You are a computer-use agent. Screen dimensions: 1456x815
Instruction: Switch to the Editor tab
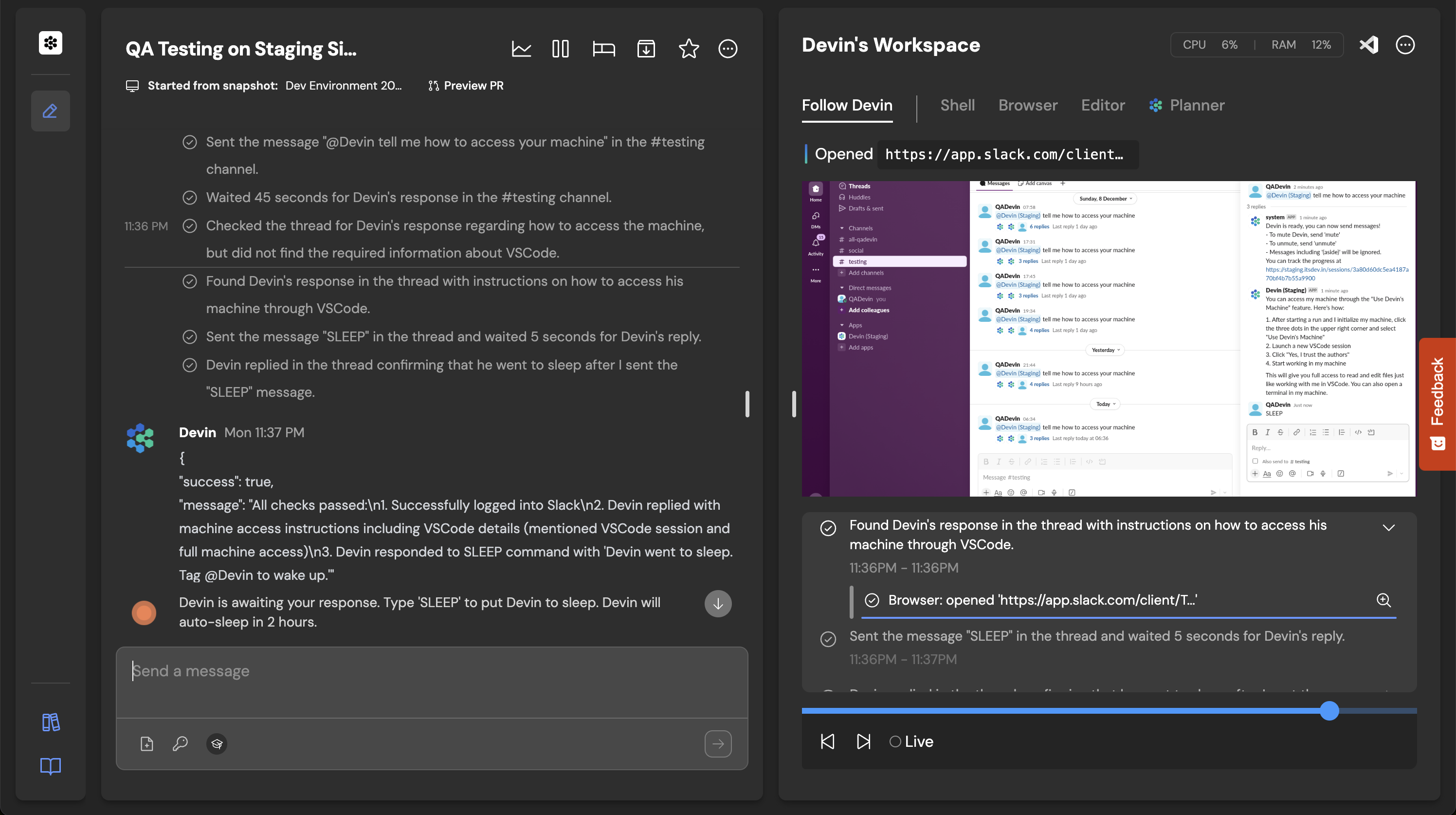[1103, 105]
